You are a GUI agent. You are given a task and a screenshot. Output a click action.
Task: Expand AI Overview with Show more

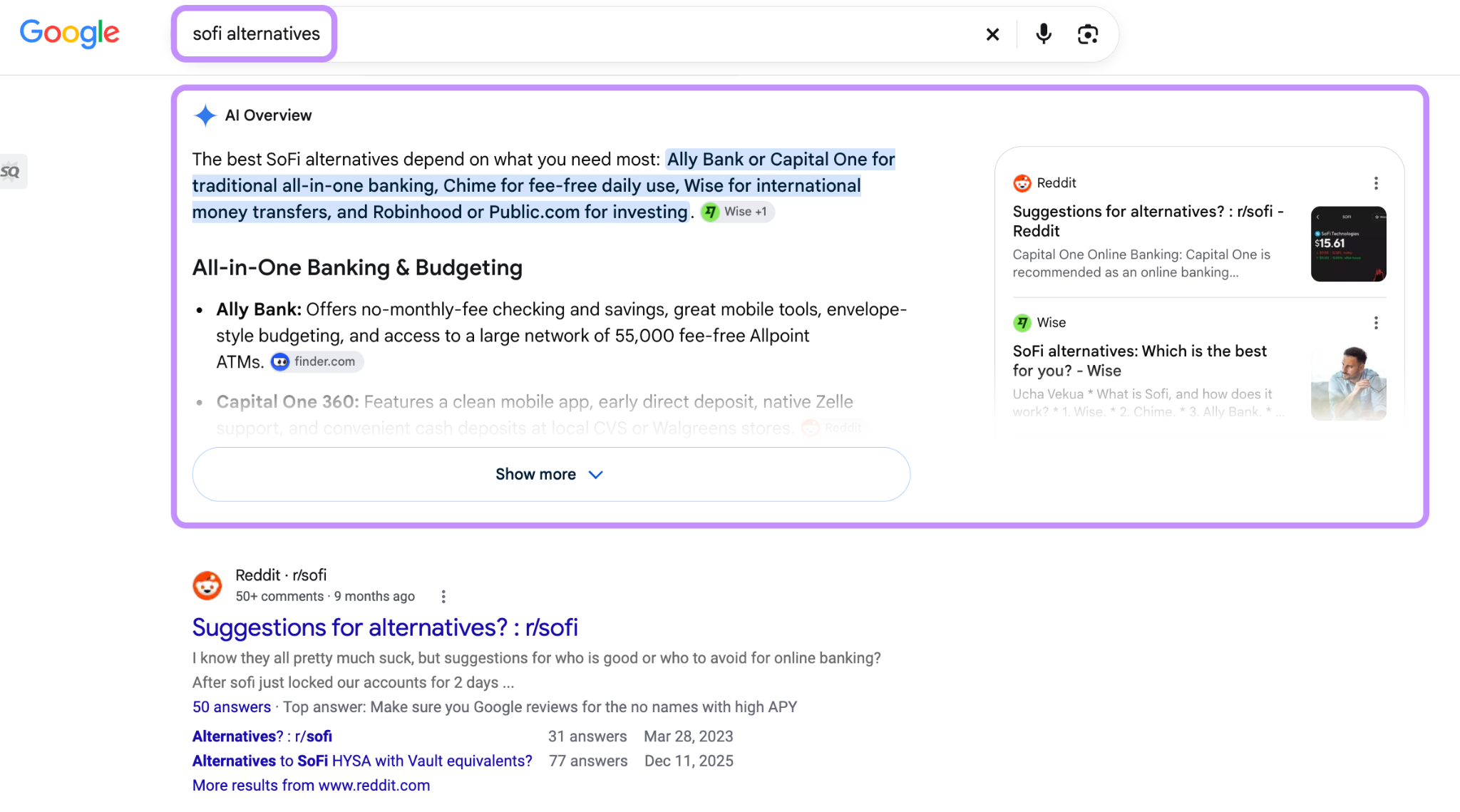tap(551, 474)
